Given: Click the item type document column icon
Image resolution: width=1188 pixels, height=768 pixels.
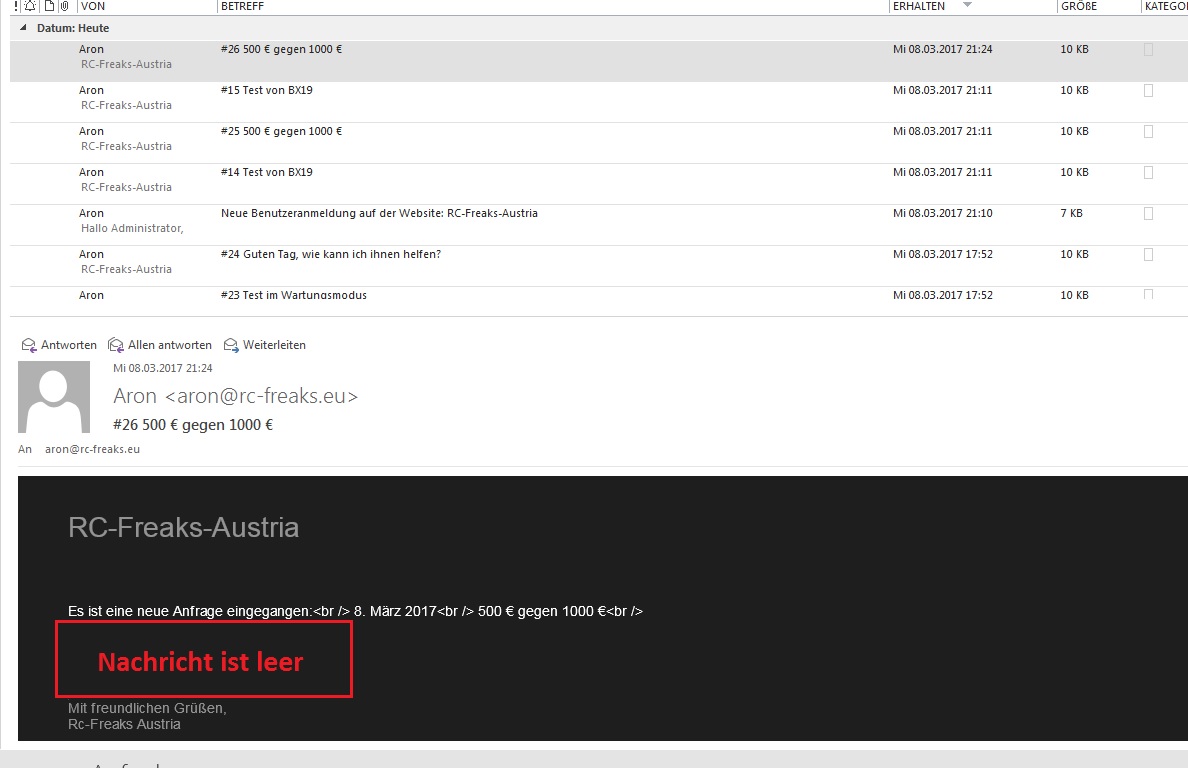Looking at the screenshot, I should pos(48,6).
